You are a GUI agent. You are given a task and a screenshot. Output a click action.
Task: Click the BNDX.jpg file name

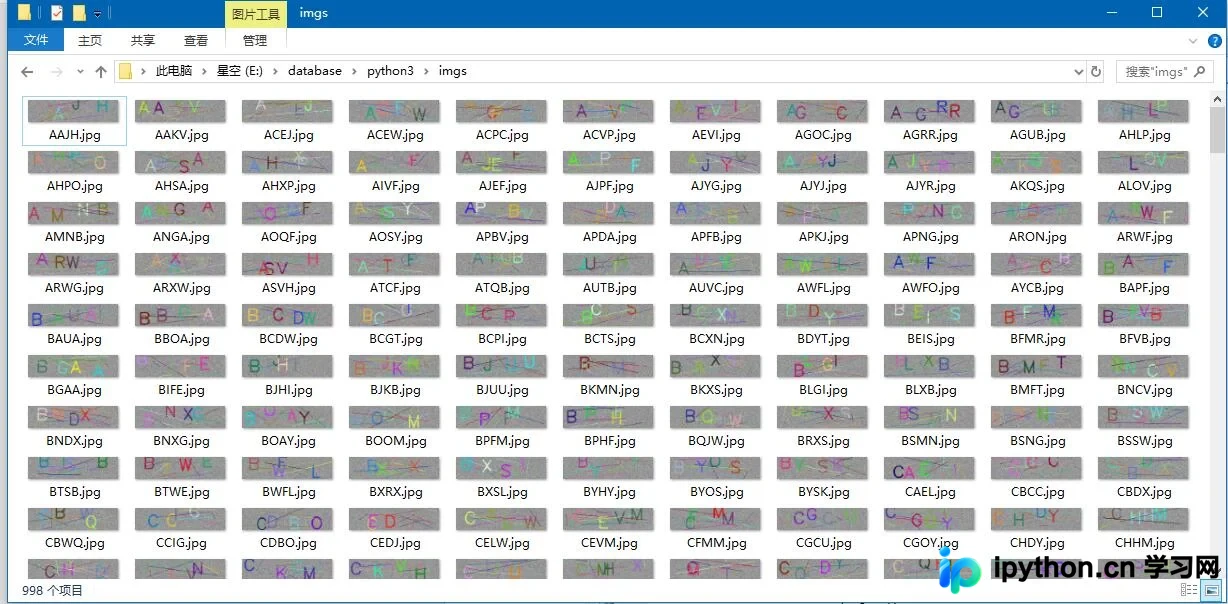pos(74,441)
